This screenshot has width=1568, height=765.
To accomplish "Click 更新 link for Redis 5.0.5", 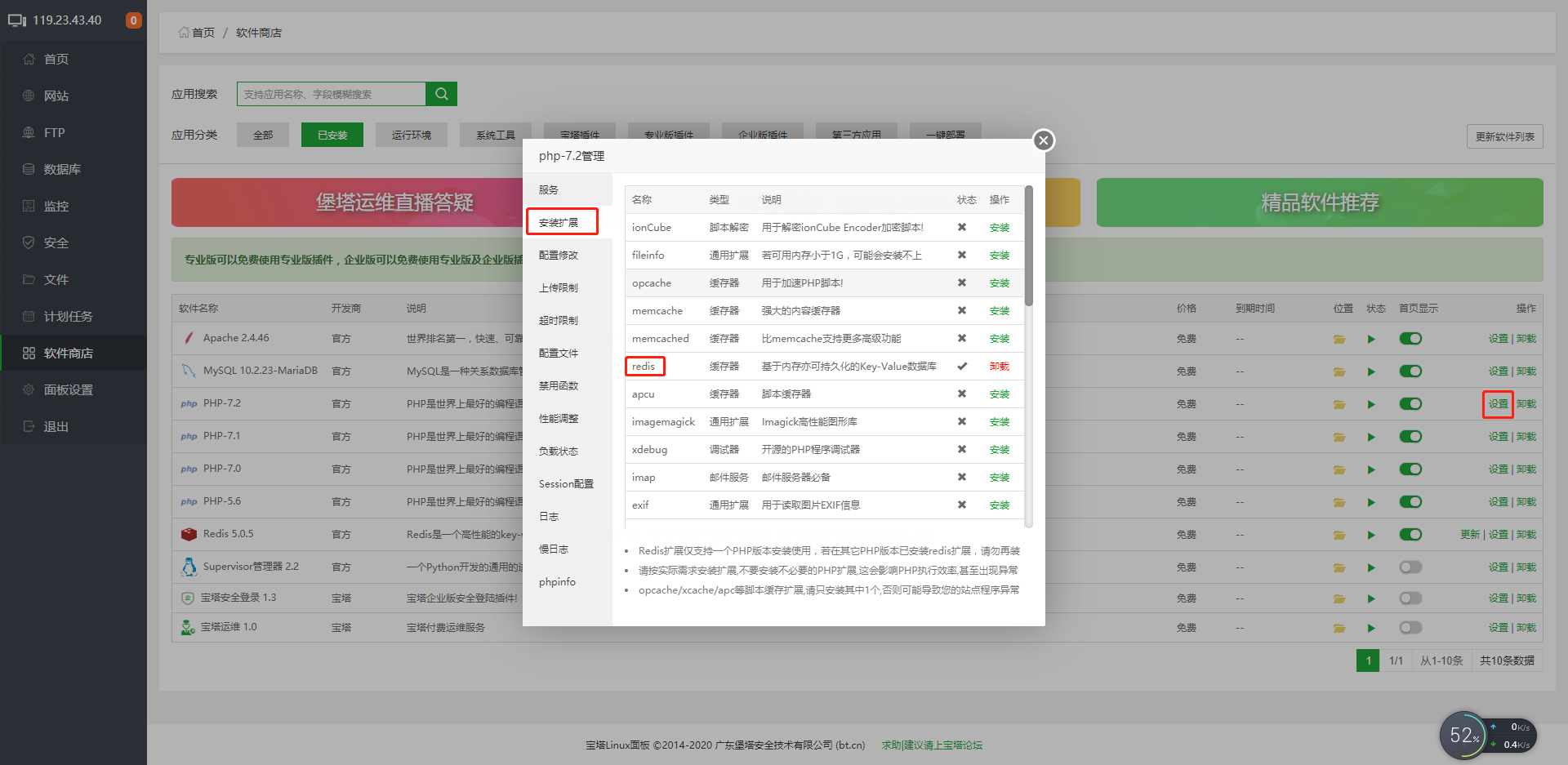I will [1470, 535].
